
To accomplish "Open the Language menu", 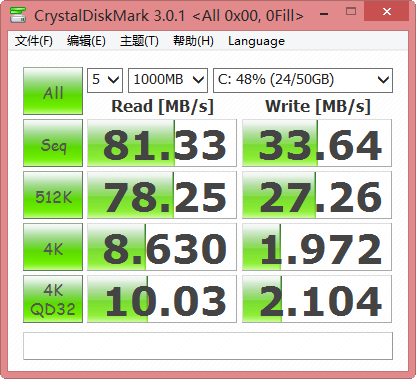I will (256, 41).
